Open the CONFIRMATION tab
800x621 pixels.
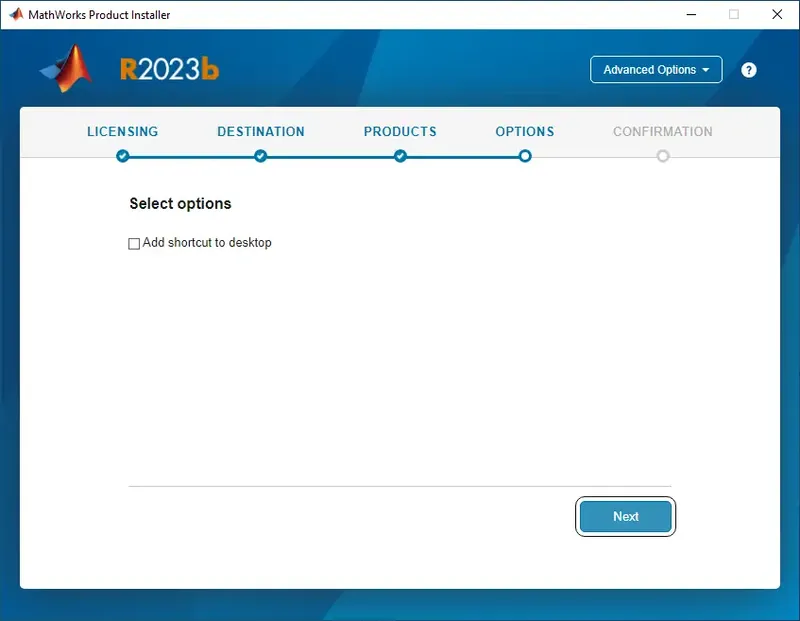663,131
